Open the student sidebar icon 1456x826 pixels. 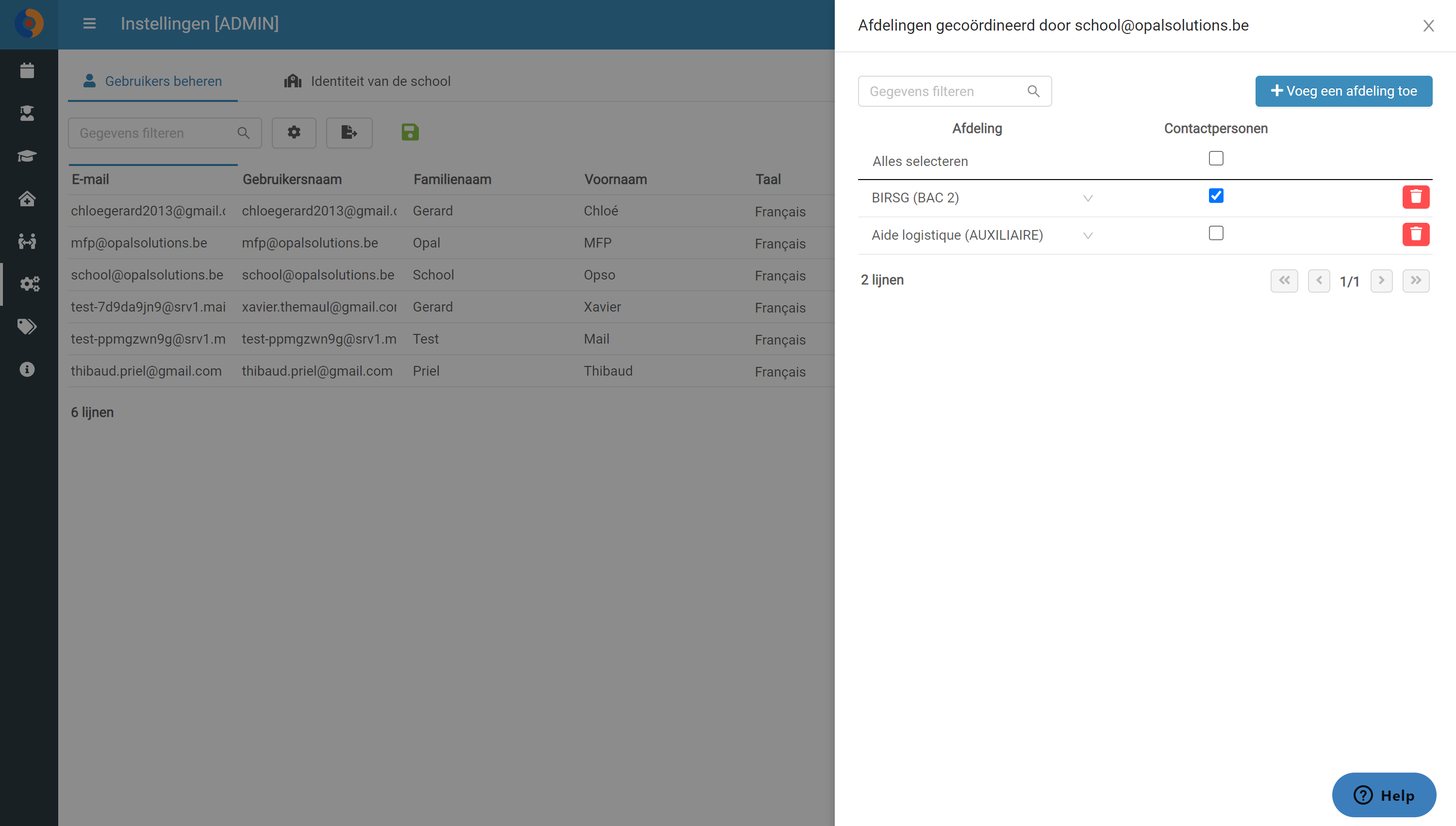click(27, 113)
